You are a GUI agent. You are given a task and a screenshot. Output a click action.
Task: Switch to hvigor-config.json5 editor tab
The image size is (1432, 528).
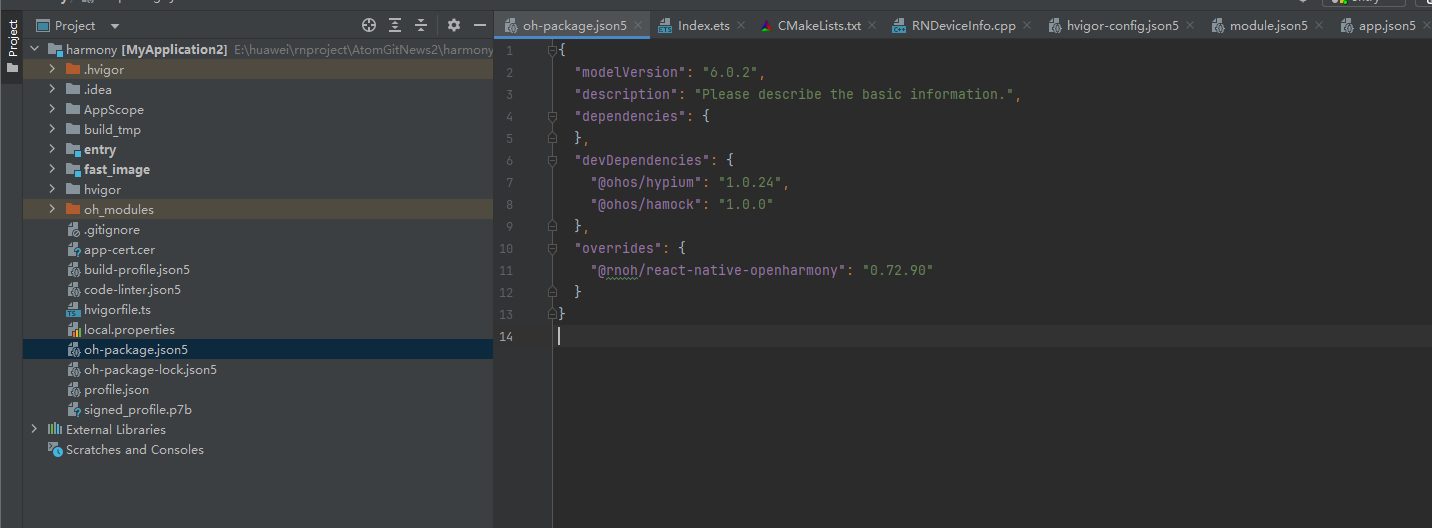[1123, 25]
